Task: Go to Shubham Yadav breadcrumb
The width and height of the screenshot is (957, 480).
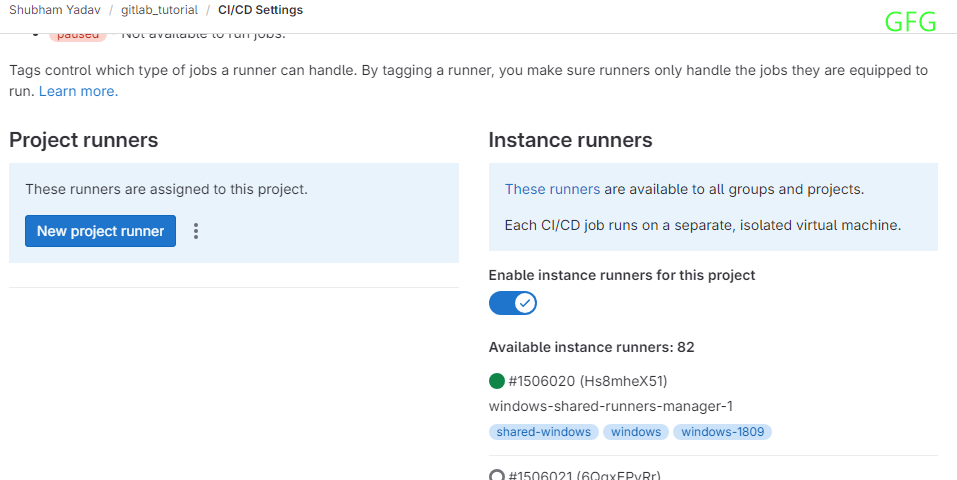Action: pyautogui.click(x=55, y=10)
